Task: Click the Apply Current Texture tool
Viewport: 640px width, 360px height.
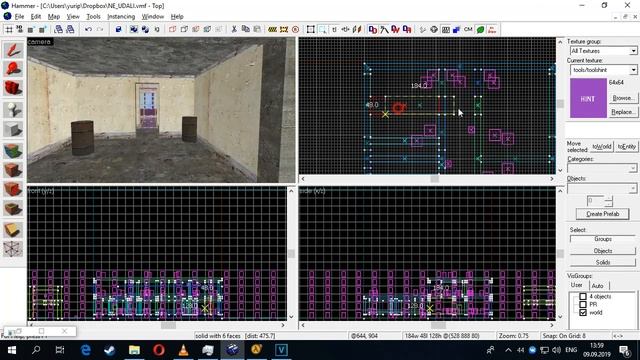Action: pos(13,170)
